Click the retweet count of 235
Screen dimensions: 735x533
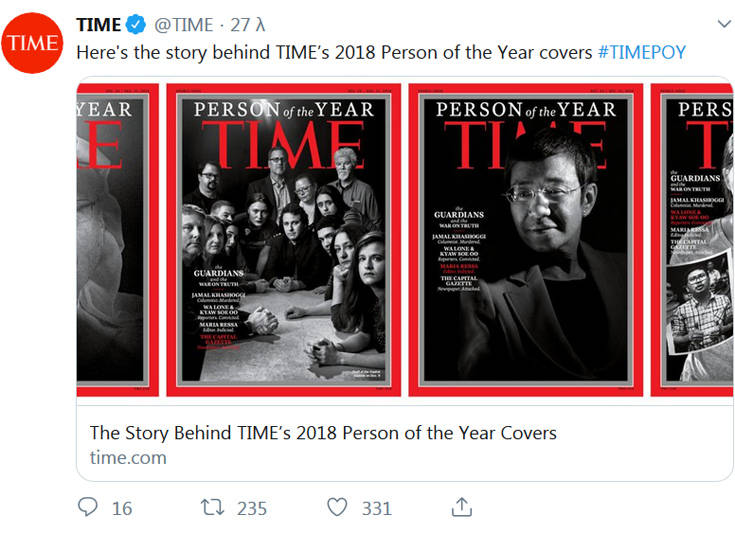coord(252,509)
